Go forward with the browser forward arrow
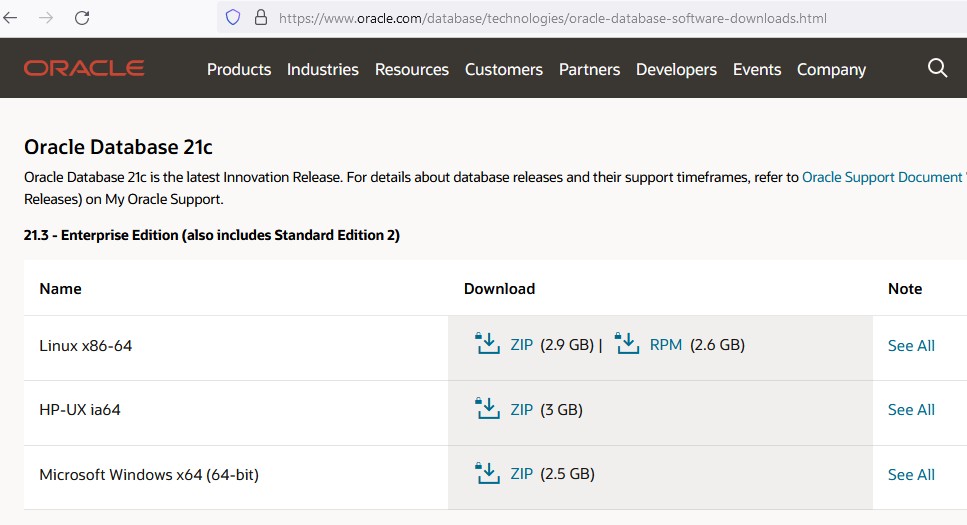The image size is (967, 525). click(46, 18)
